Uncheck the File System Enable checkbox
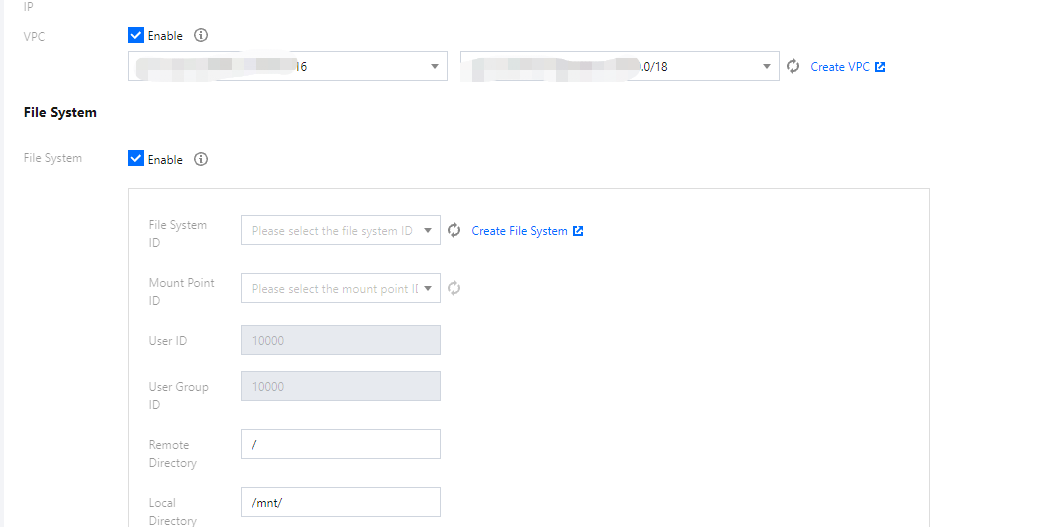Screen dimensions: 1059x527 tap(137, 159)
